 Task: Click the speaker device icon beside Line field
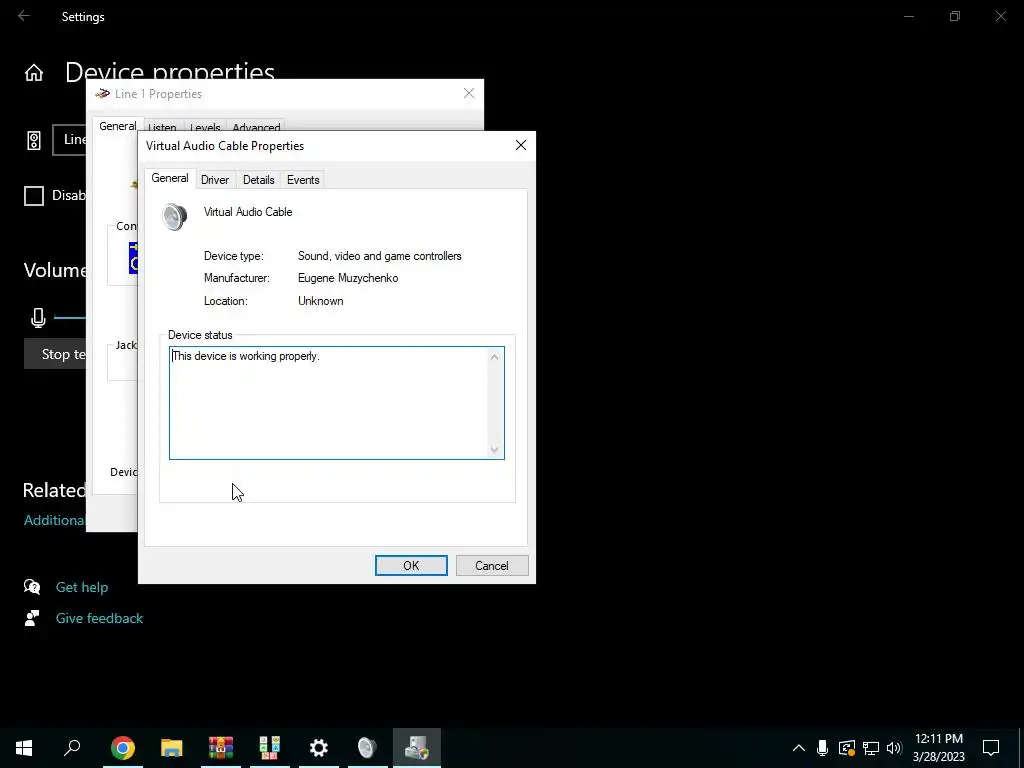34,140
